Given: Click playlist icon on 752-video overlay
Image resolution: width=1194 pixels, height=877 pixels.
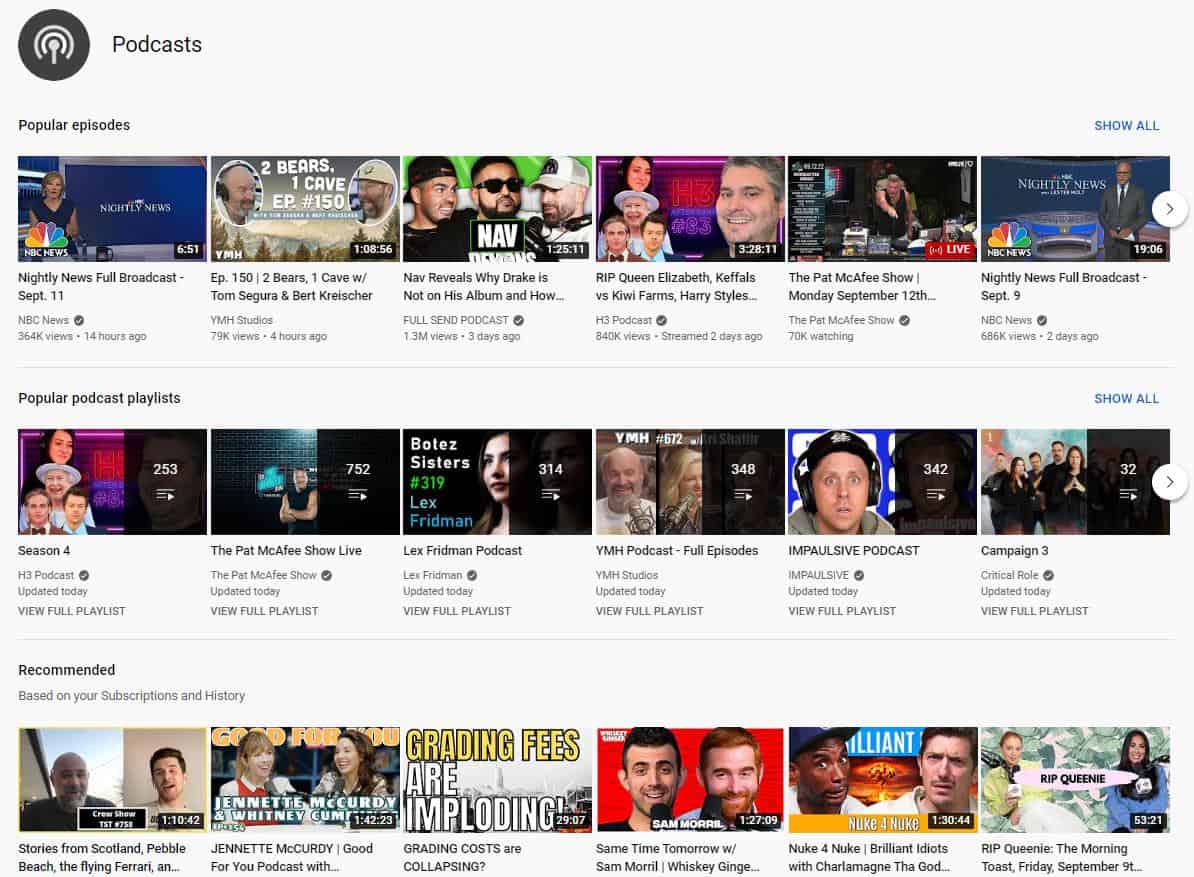Looking at the screenshot, I should coord(358,496).
